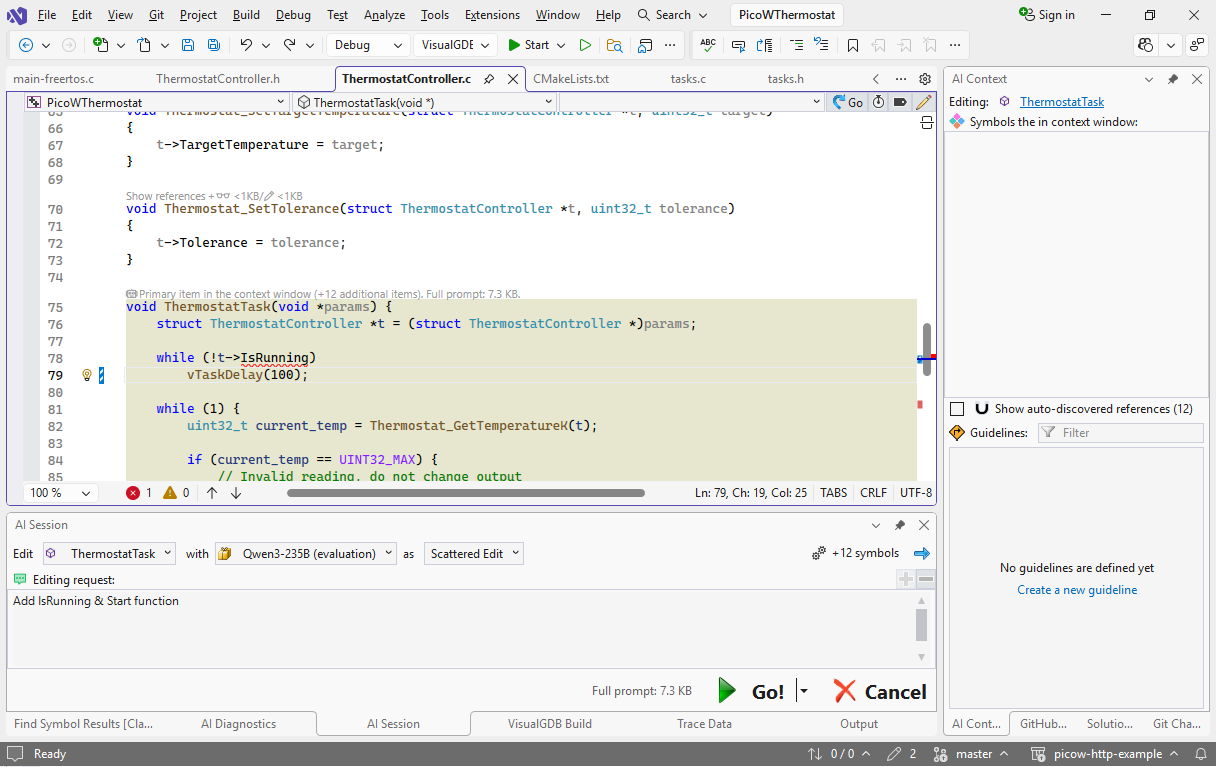Viewport: 1216px width, 767px height.
Task: Toggle the pin on ThermostatController.c tab
Action: [489, 79]
